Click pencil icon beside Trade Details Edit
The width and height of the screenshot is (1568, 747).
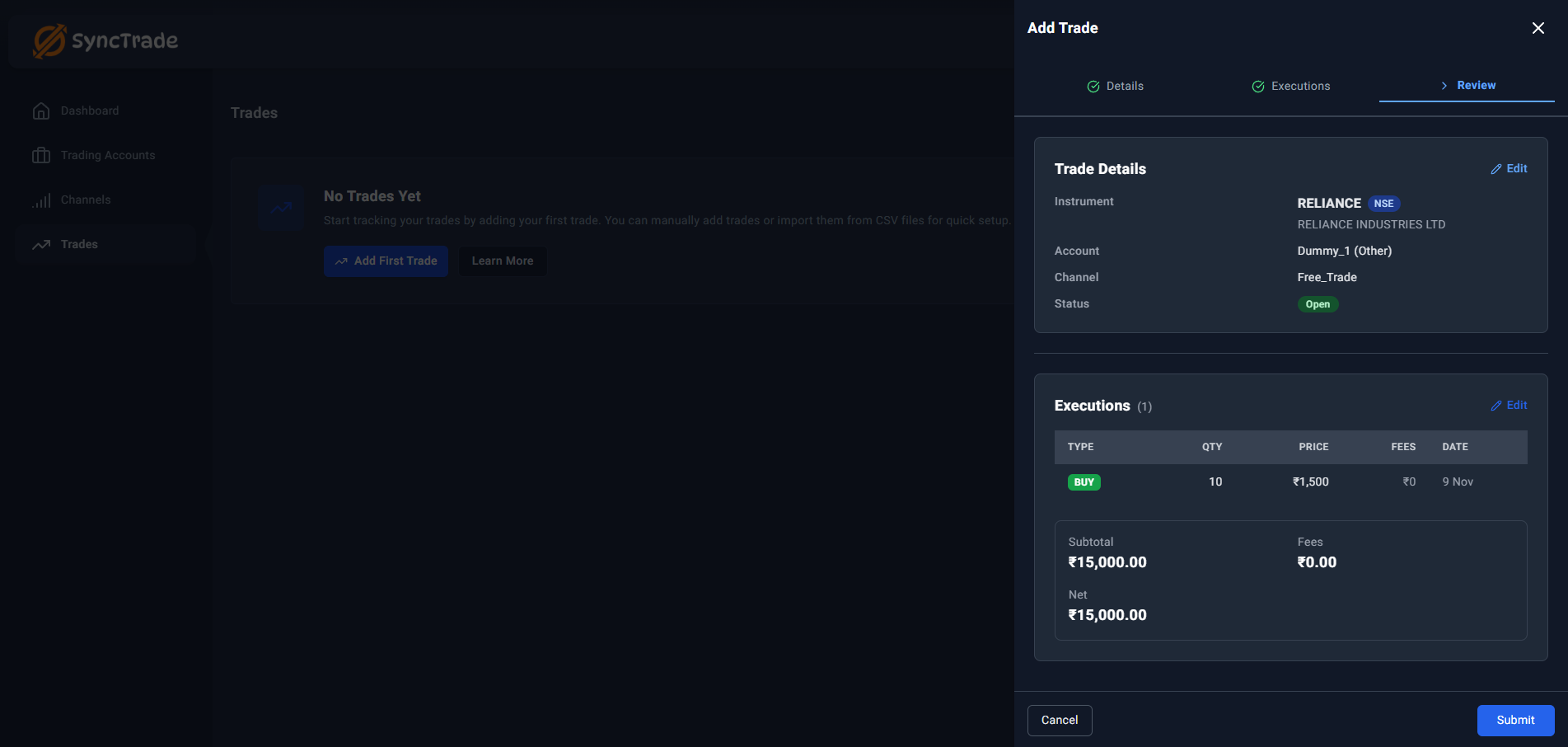(1496, 169)
